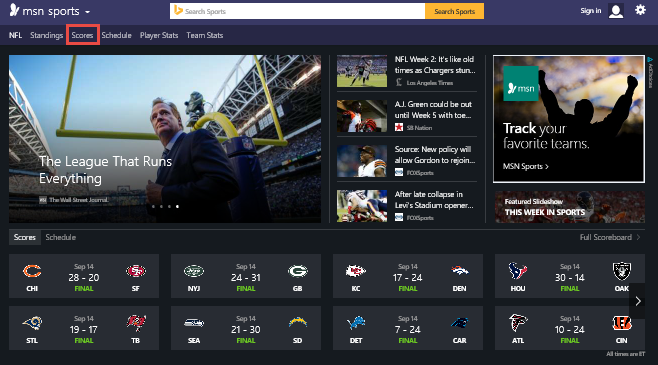The image size is (658, 365).
Task: Show next games with right chevron
Action: (x=638, y=301)
